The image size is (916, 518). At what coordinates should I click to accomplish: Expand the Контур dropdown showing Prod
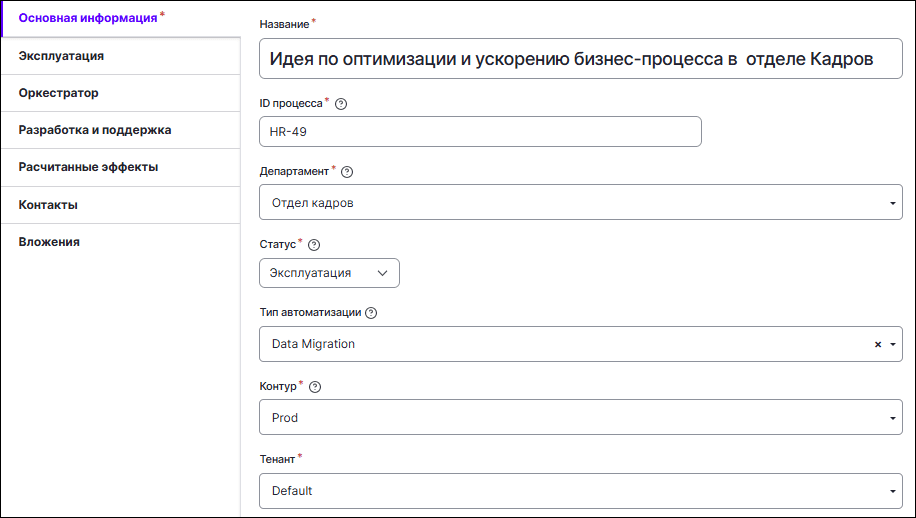(x=580, y=418)
